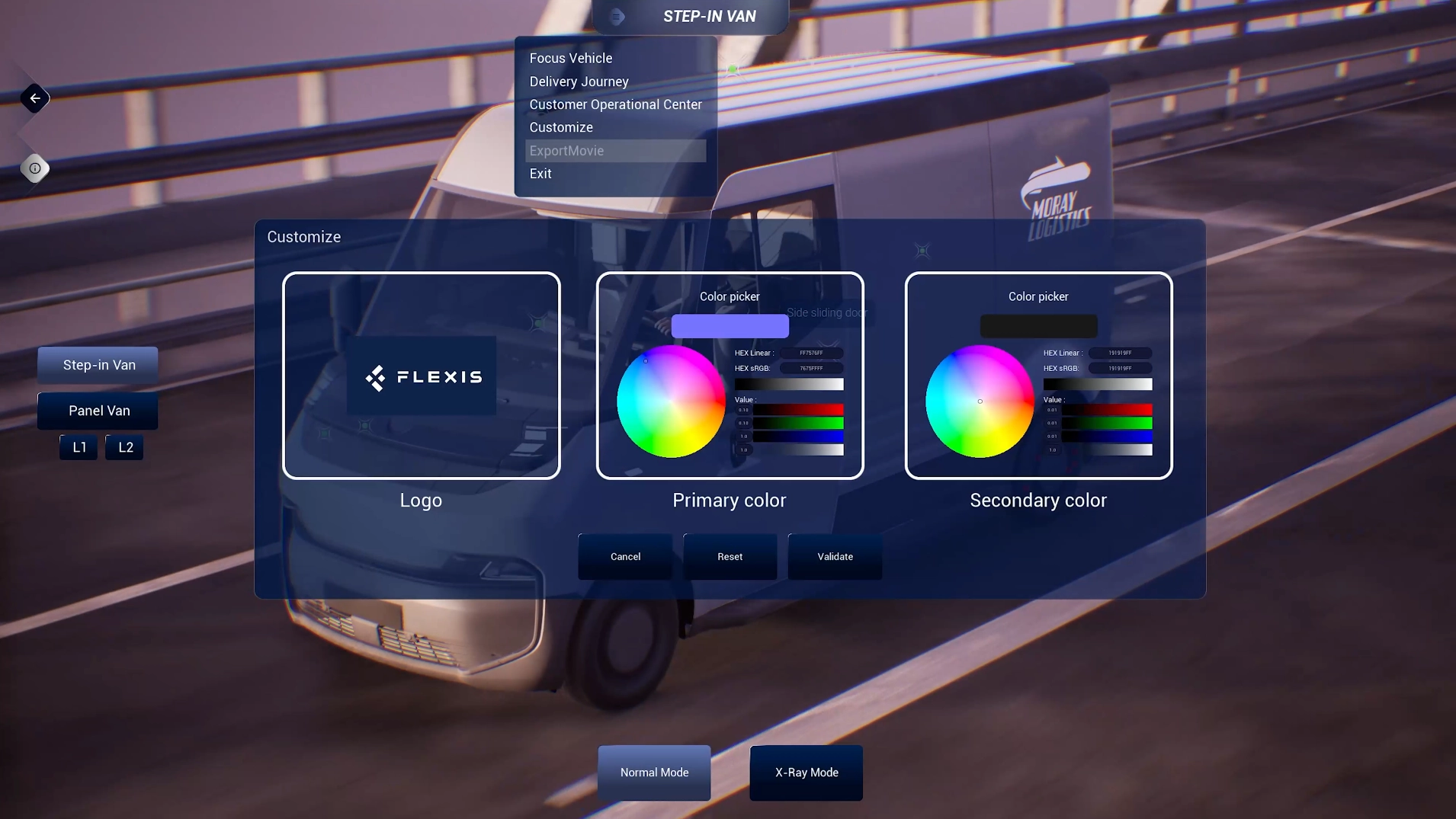1456x819 pixels.
Task: Adjust secondary color blue channel slider
Action: click(1107, 437)
